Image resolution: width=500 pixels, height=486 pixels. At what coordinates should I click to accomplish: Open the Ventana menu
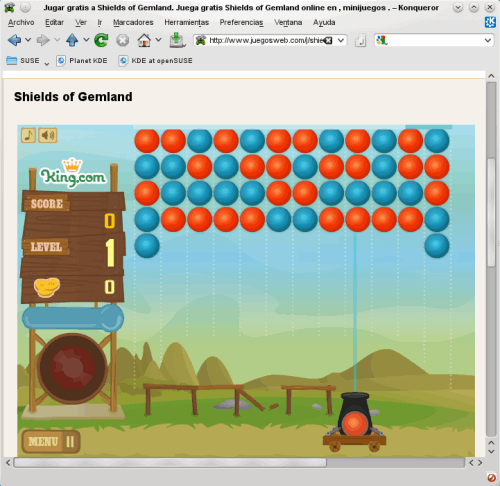pyautogui.click(x=288, y=22)
